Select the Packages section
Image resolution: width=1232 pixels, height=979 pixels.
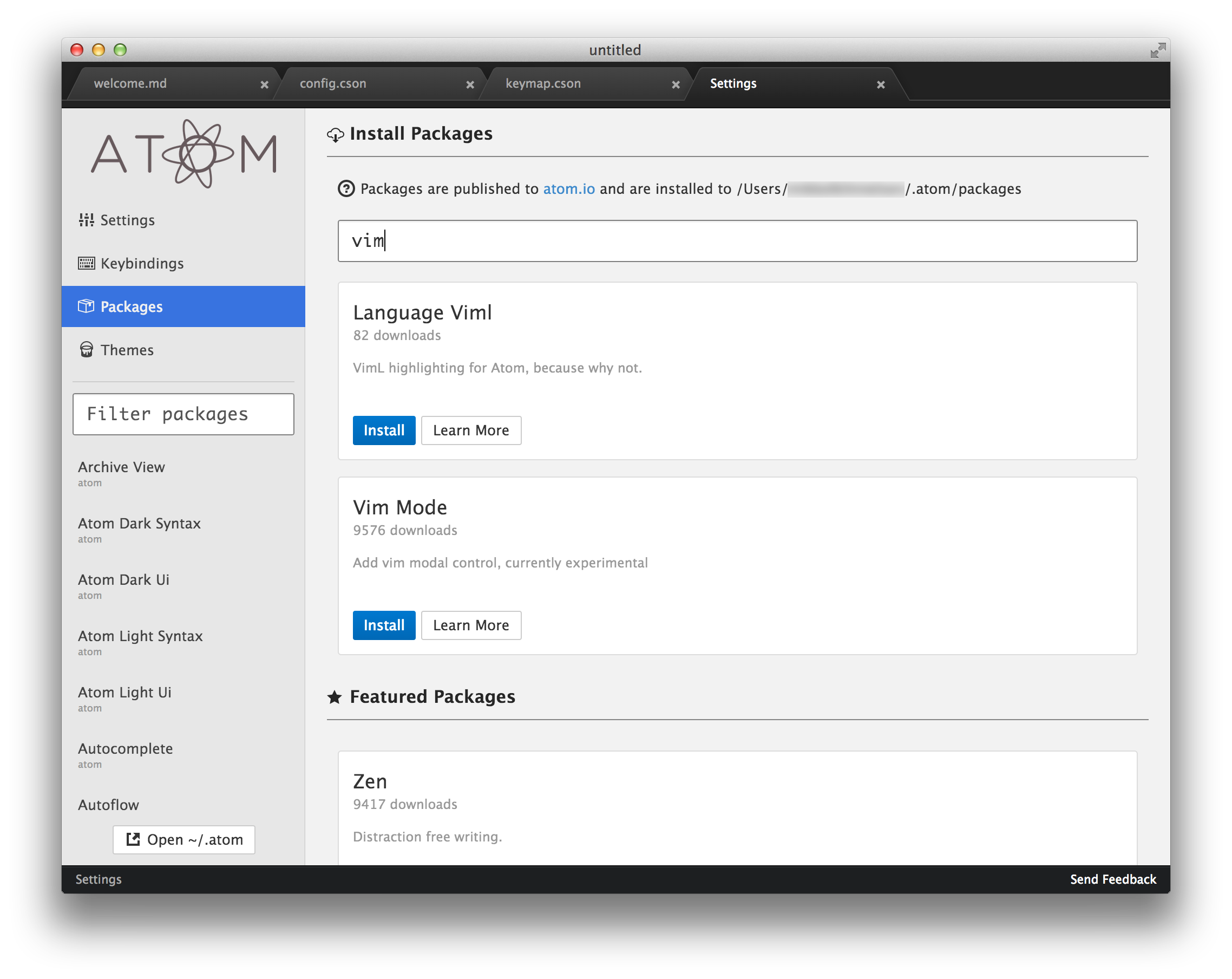[184, 306]
